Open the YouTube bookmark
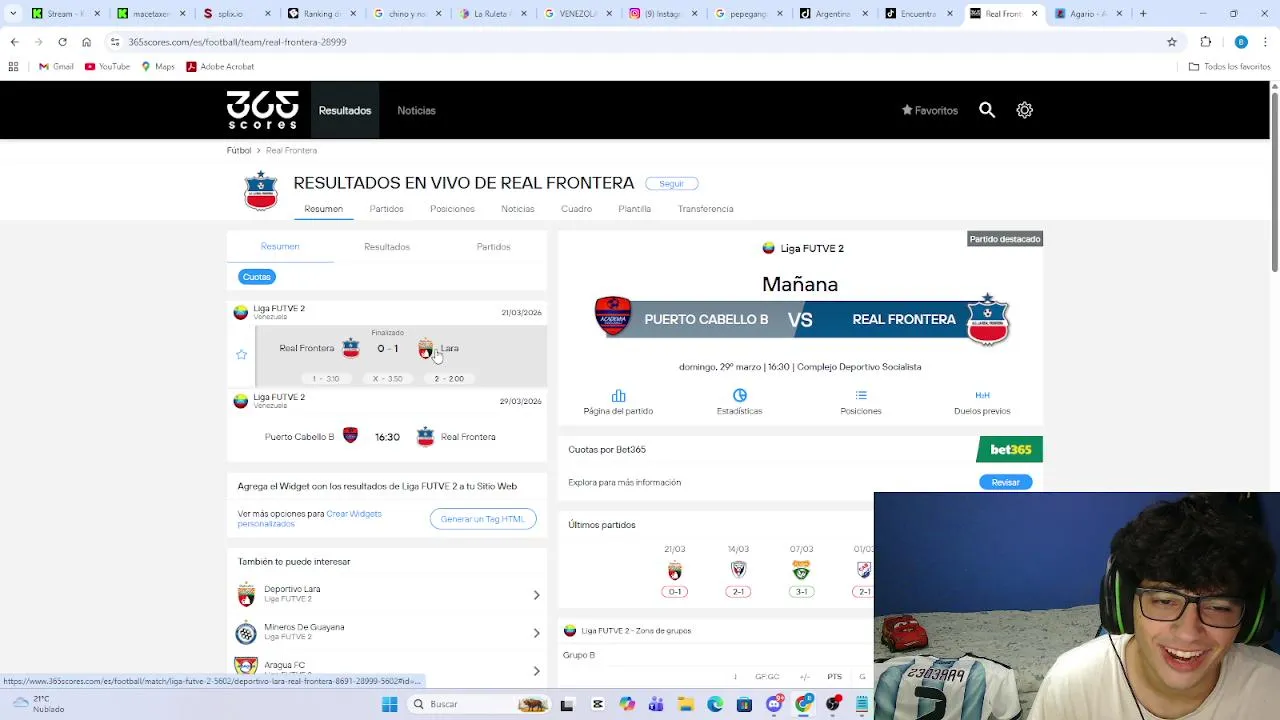1280x720 pixels. click(107, 66)
